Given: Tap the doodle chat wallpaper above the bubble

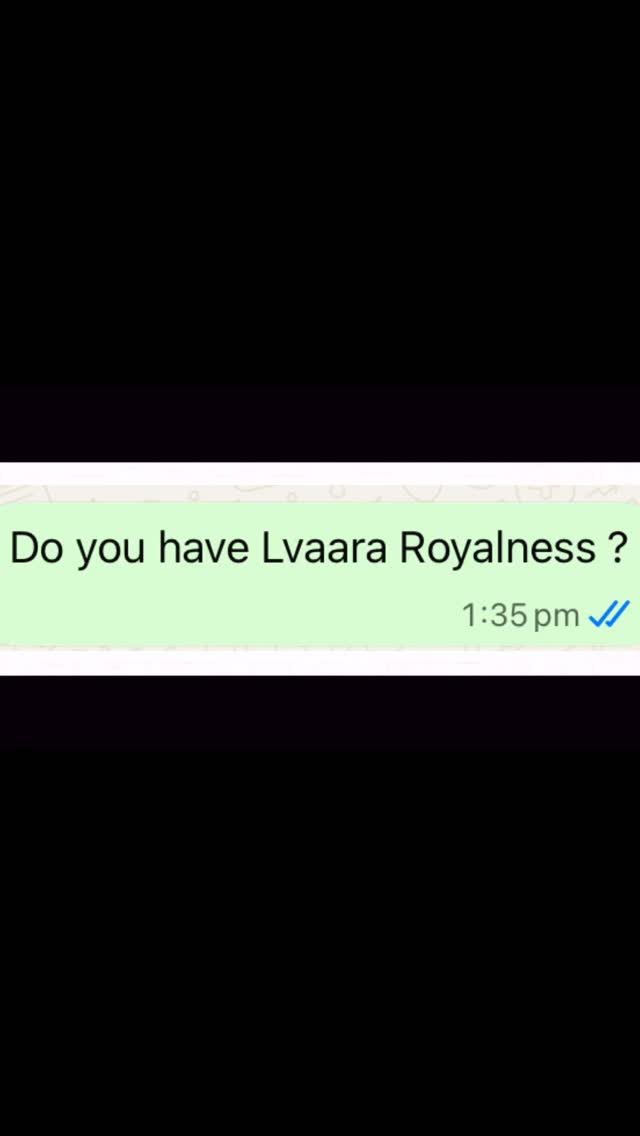Looking at the screenshot, I should (320, 494).
